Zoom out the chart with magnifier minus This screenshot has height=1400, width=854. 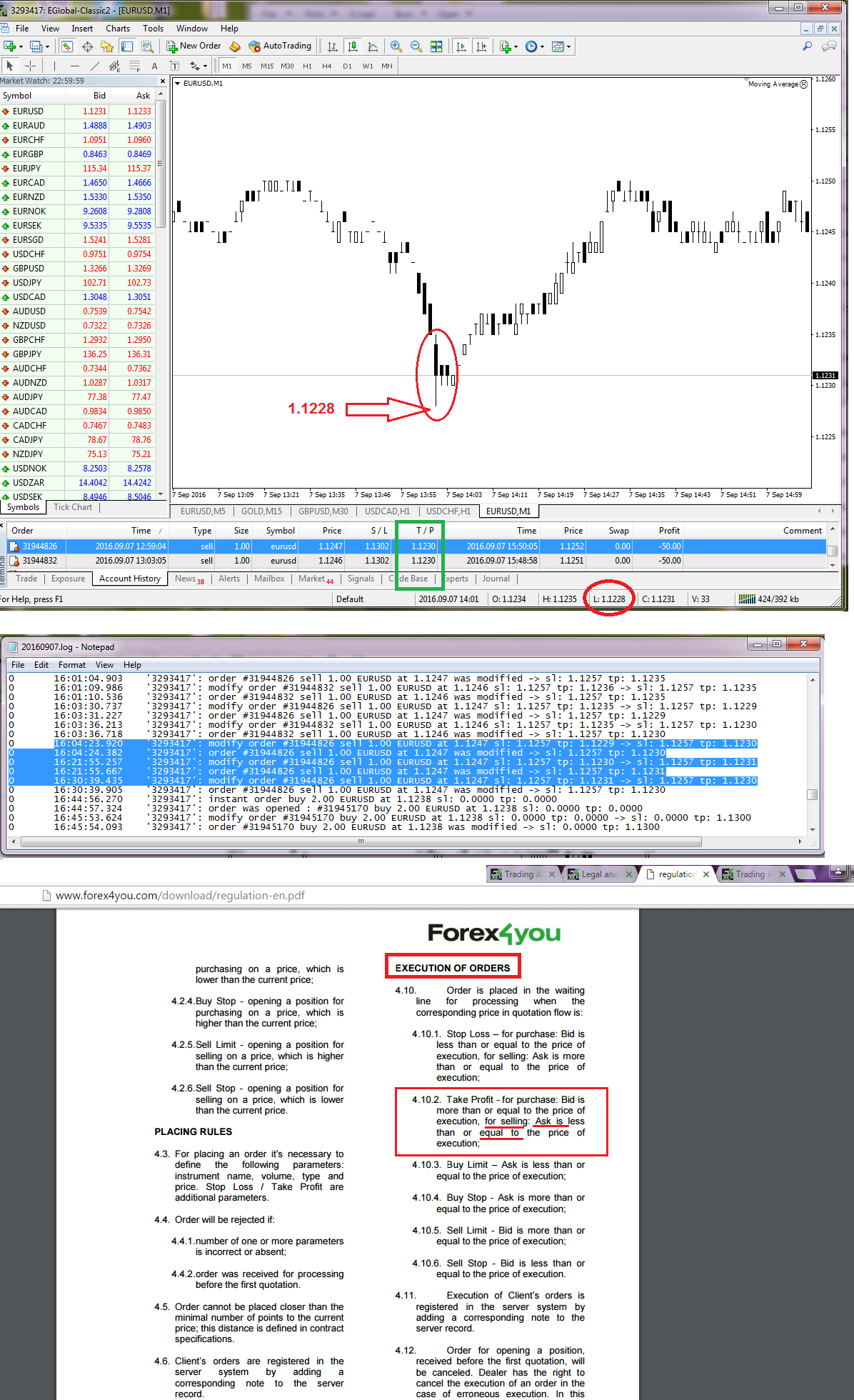tap(416, 46)
